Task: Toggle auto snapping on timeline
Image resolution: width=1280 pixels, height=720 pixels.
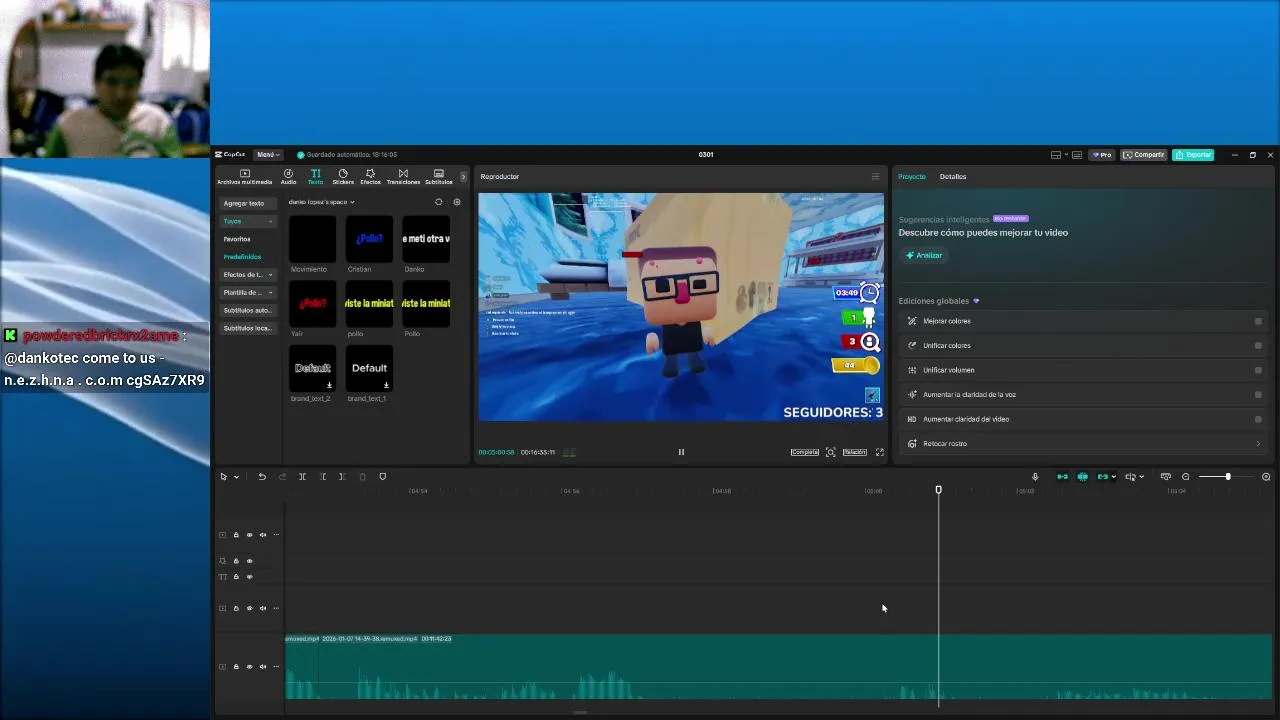Action: tap(1082, 477)
